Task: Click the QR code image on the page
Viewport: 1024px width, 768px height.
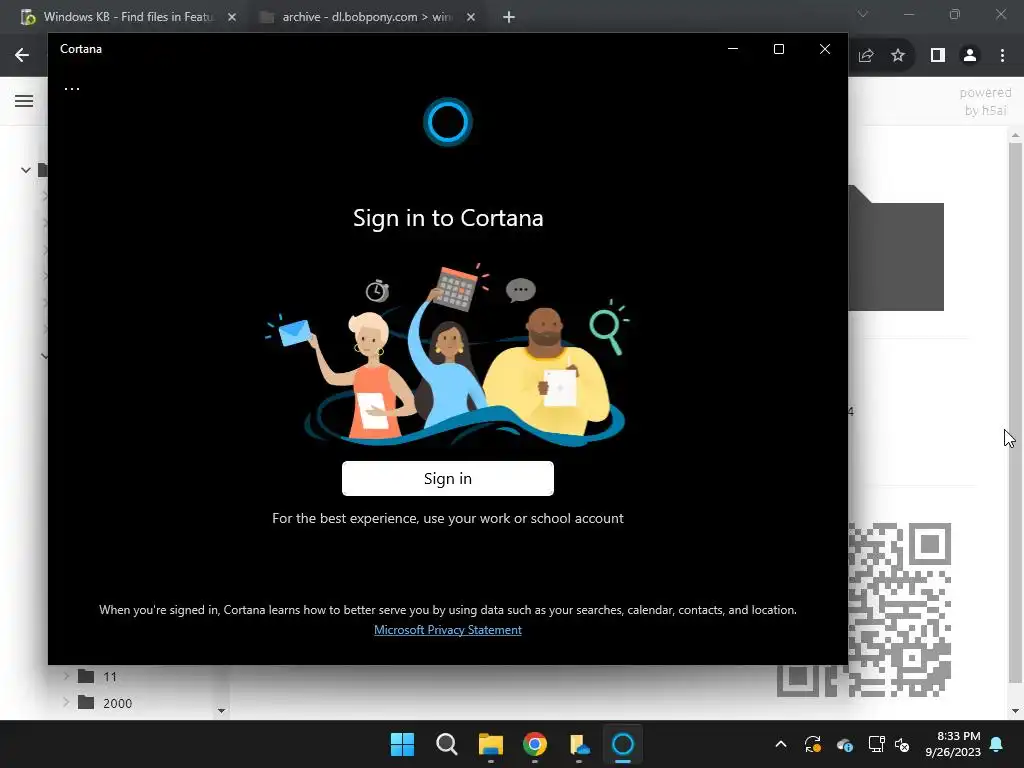Action: click(x=864, y=610)
